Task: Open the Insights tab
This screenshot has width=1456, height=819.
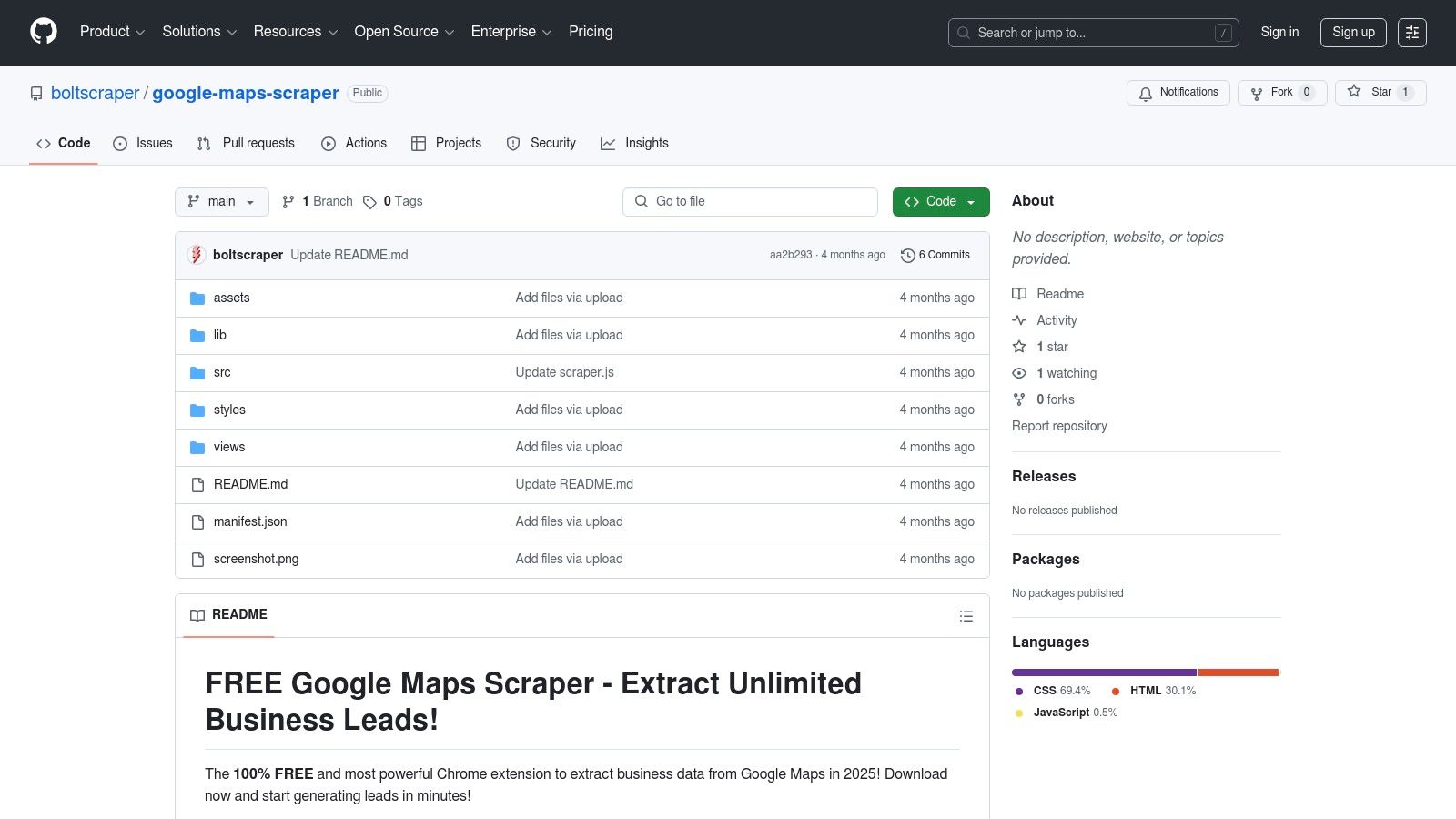Action: click(634, 143)
